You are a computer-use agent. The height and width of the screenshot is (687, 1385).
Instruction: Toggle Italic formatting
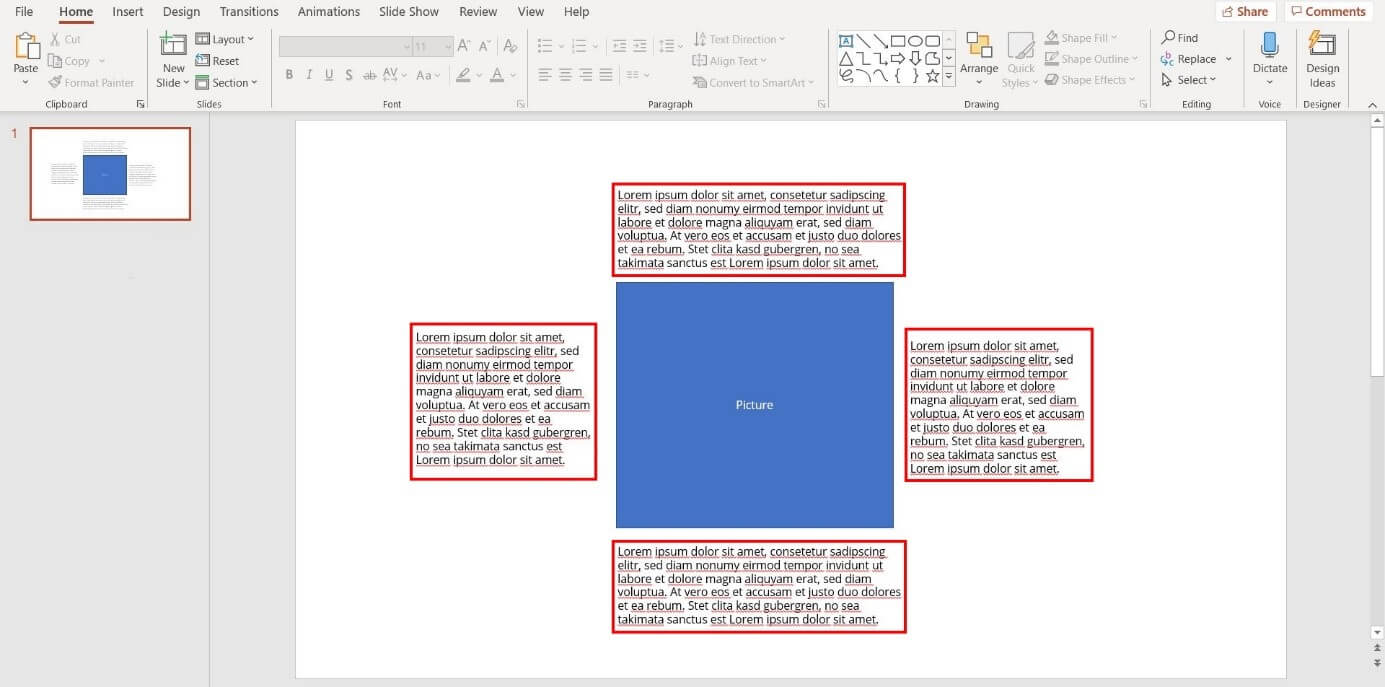(309, 75)
